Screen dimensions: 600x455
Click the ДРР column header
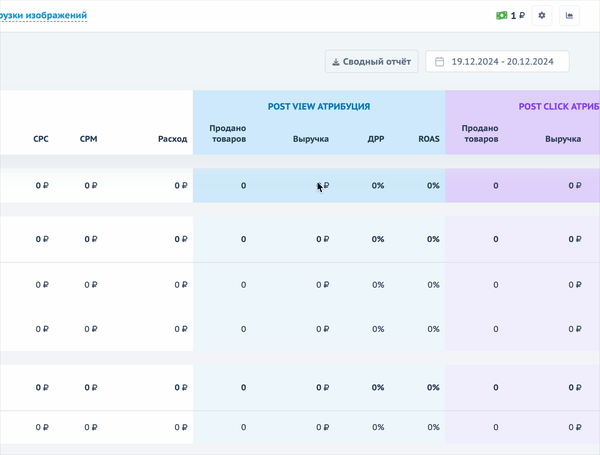pos(376,139)
